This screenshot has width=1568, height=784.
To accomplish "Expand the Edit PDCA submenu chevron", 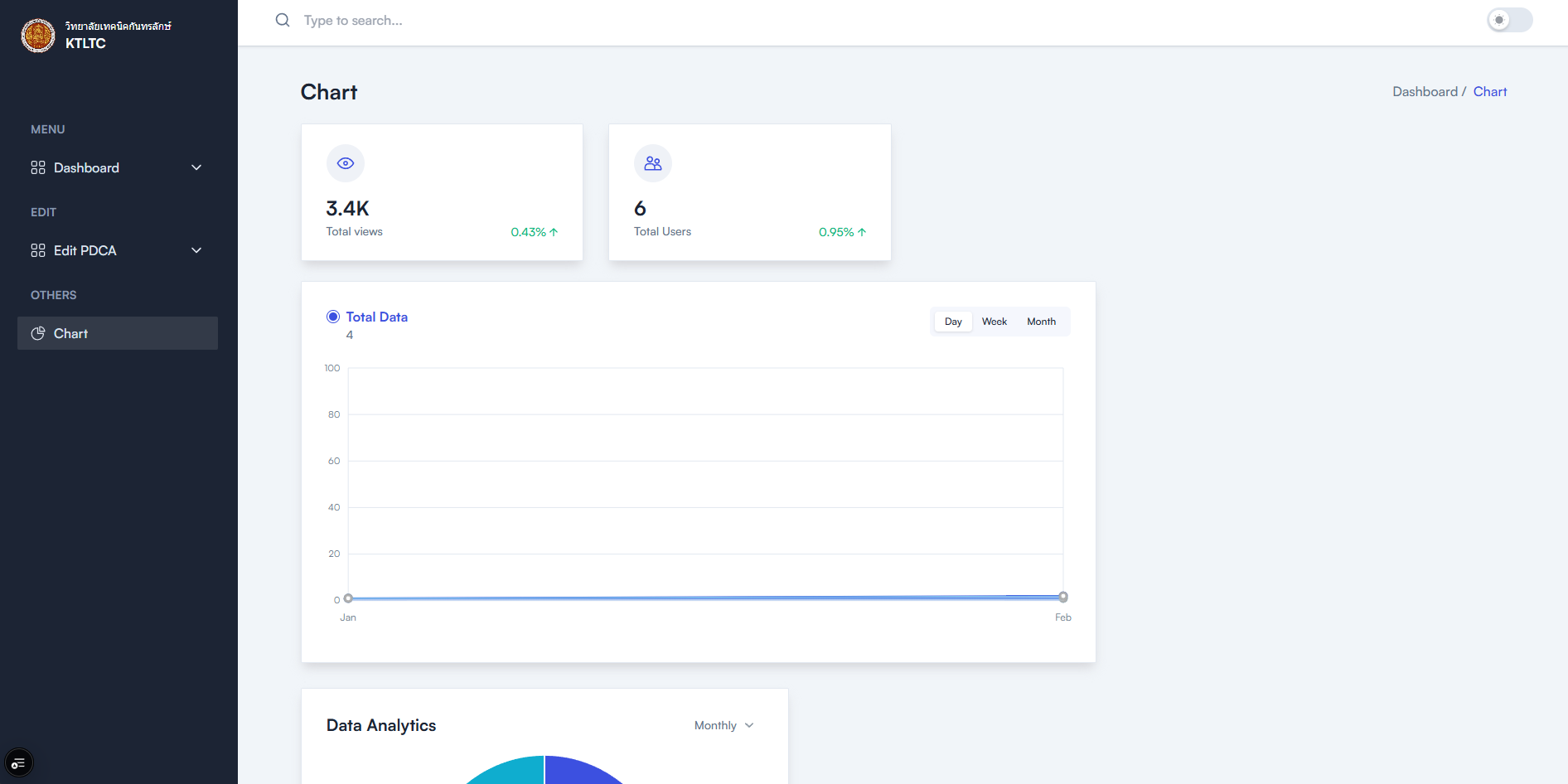I will [196, 250].
